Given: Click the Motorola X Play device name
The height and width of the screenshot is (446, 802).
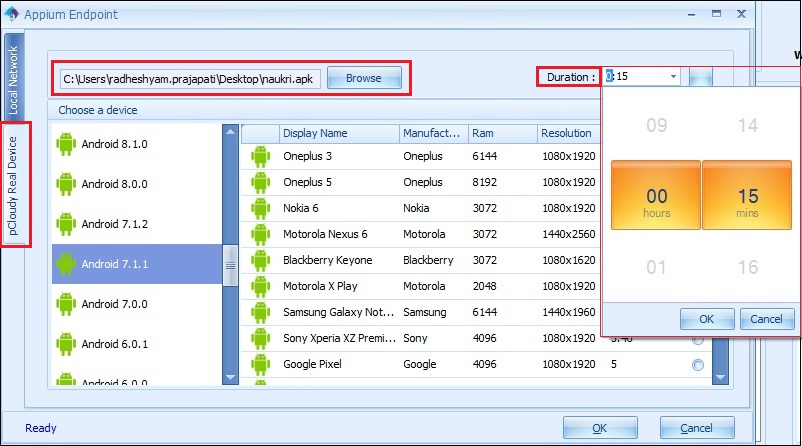Looking at the screenshot, I should (x=320, y=286).
